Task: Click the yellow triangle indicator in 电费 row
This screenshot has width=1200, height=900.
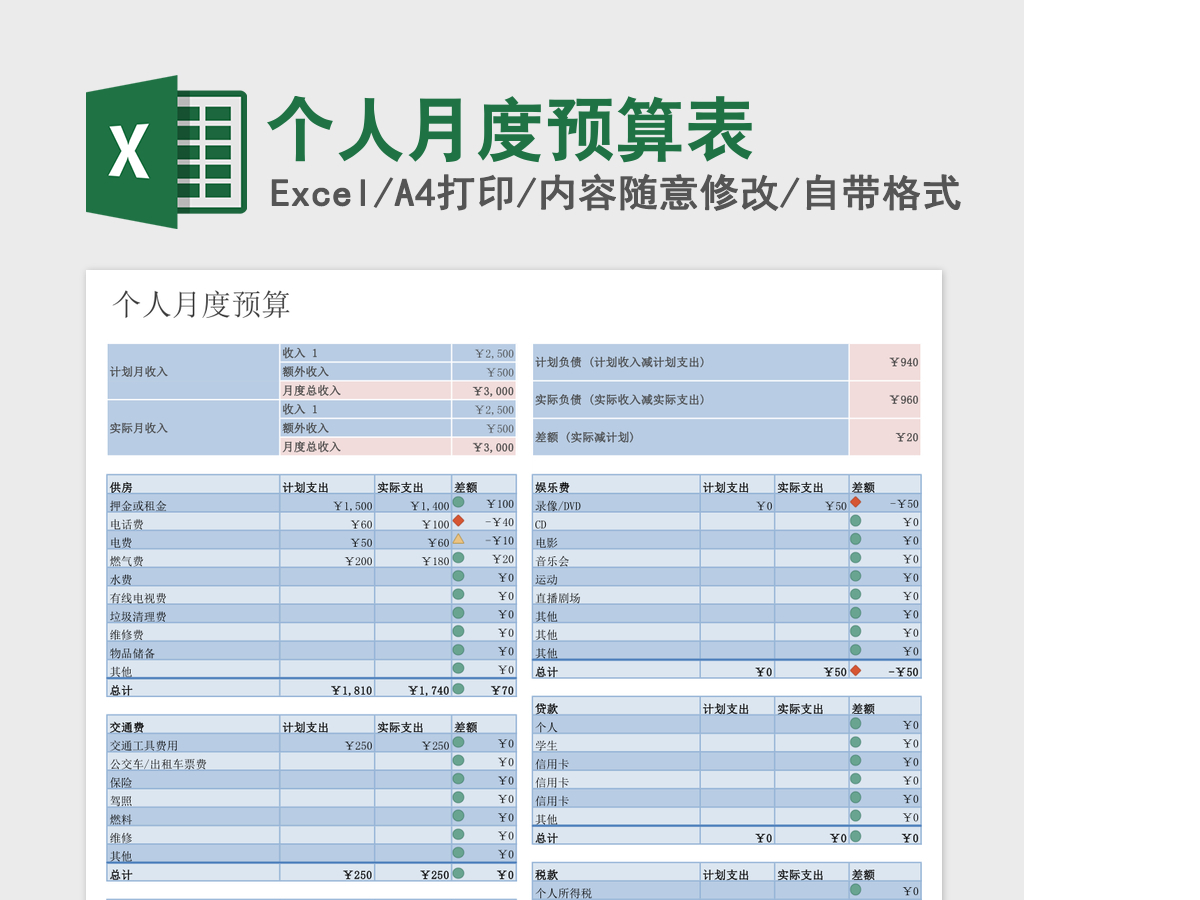Action: click(x=458, y=539)
